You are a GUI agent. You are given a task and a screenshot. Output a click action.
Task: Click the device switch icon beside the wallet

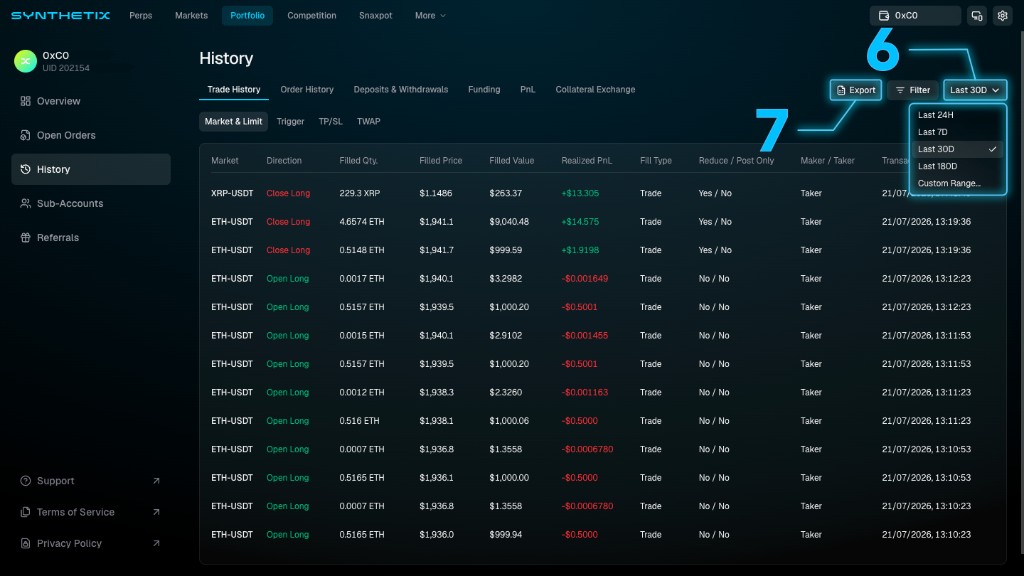pos(977,16)
